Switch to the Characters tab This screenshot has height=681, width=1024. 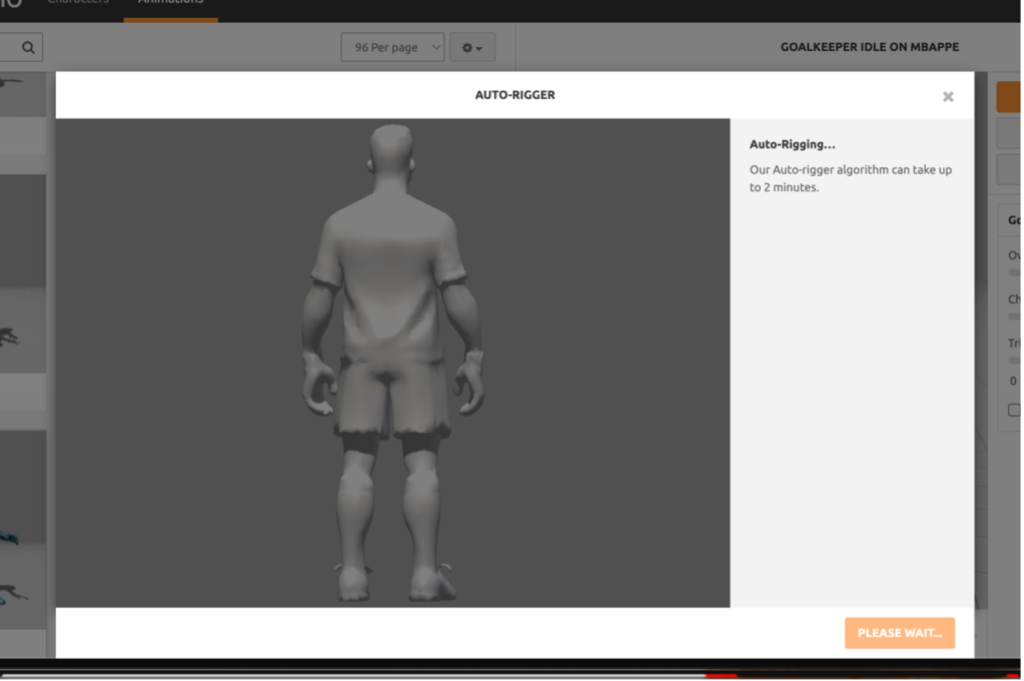tap(77, 2)
